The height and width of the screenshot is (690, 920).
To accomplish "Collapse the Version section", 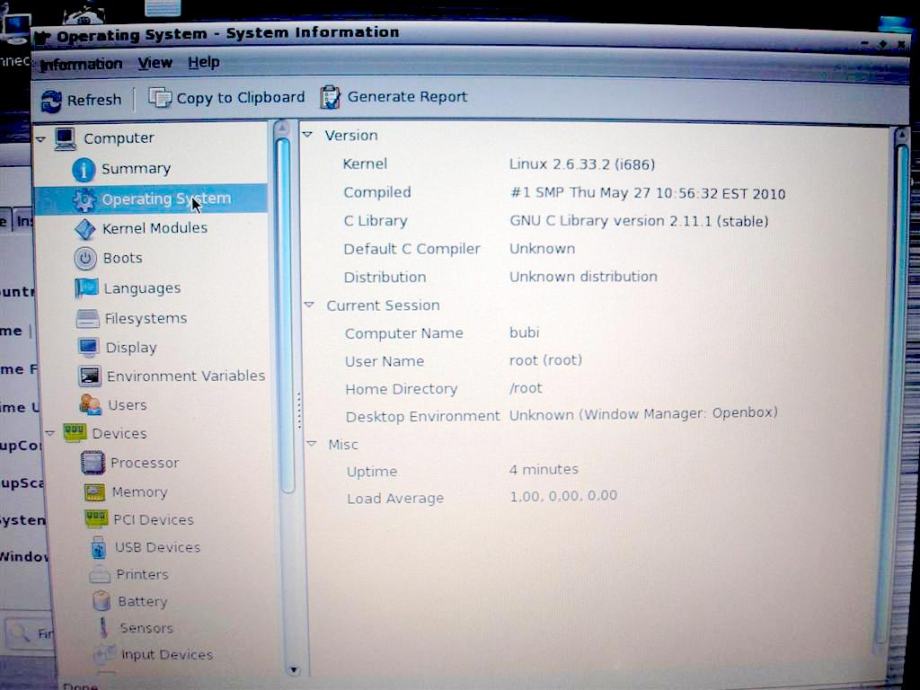I will [307, 135].
